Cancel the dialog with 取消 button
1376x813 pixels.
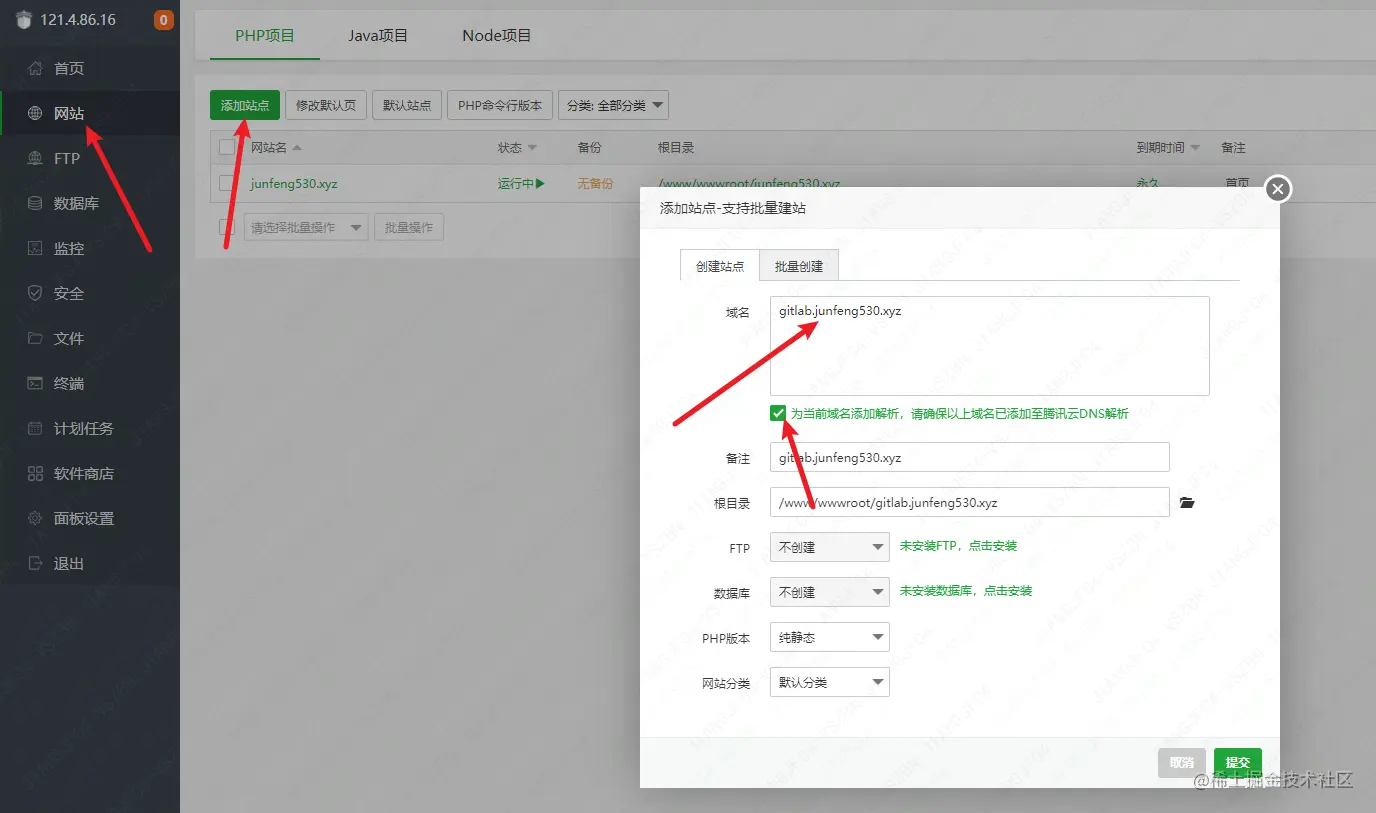pos(1182,762)
